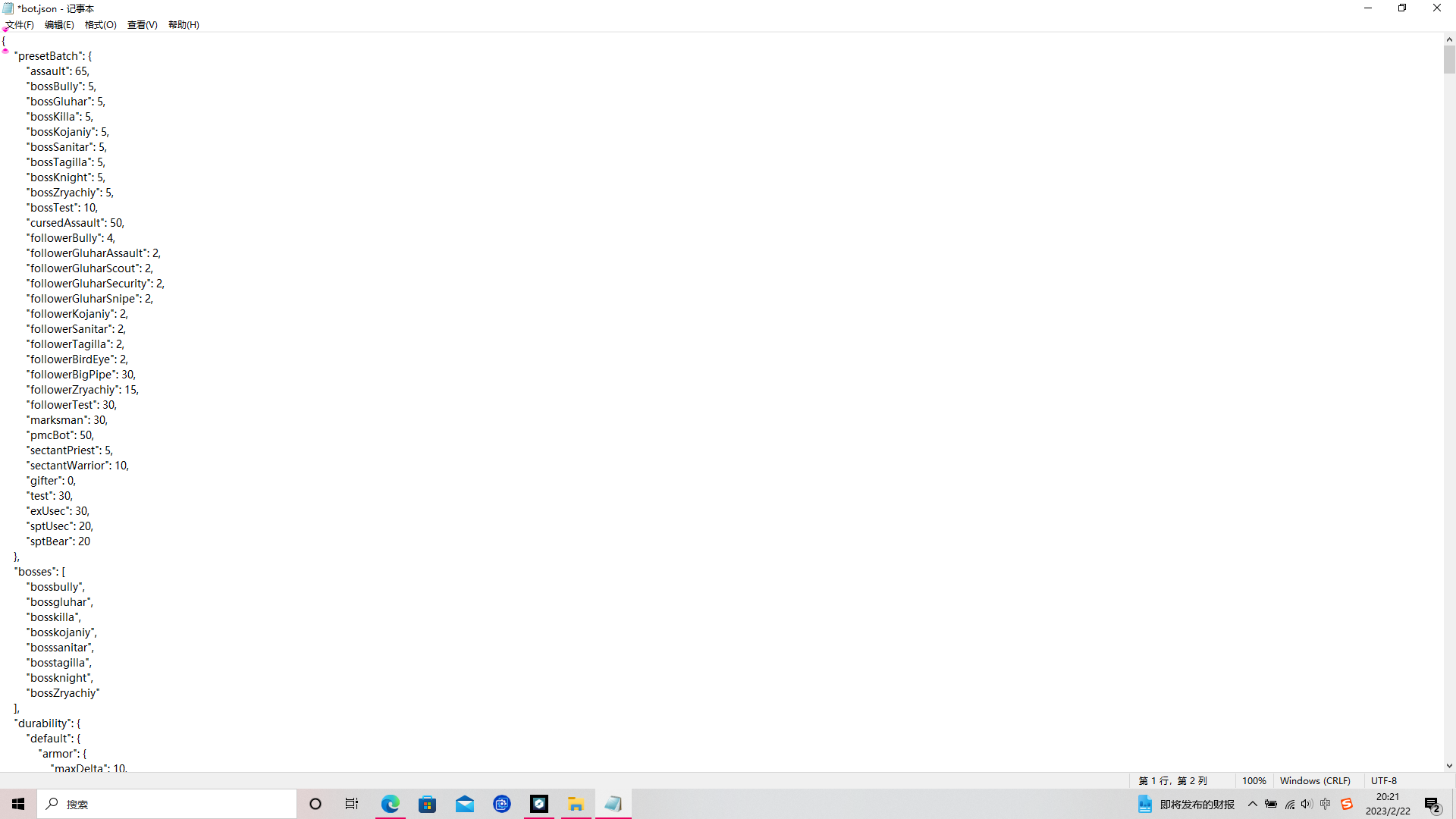The width and height of the screenshot is (1456, 819).
Task: Open the 格式(O) menu
Action: click(101, 25)
